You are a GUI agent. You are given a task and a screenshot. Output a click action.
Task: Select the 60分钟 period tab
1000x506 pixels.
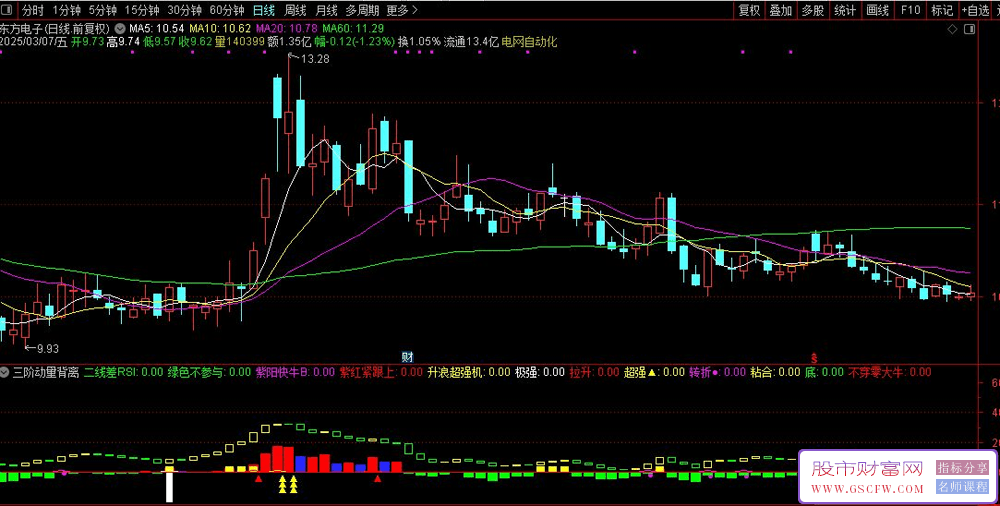[x=227, y=10]
